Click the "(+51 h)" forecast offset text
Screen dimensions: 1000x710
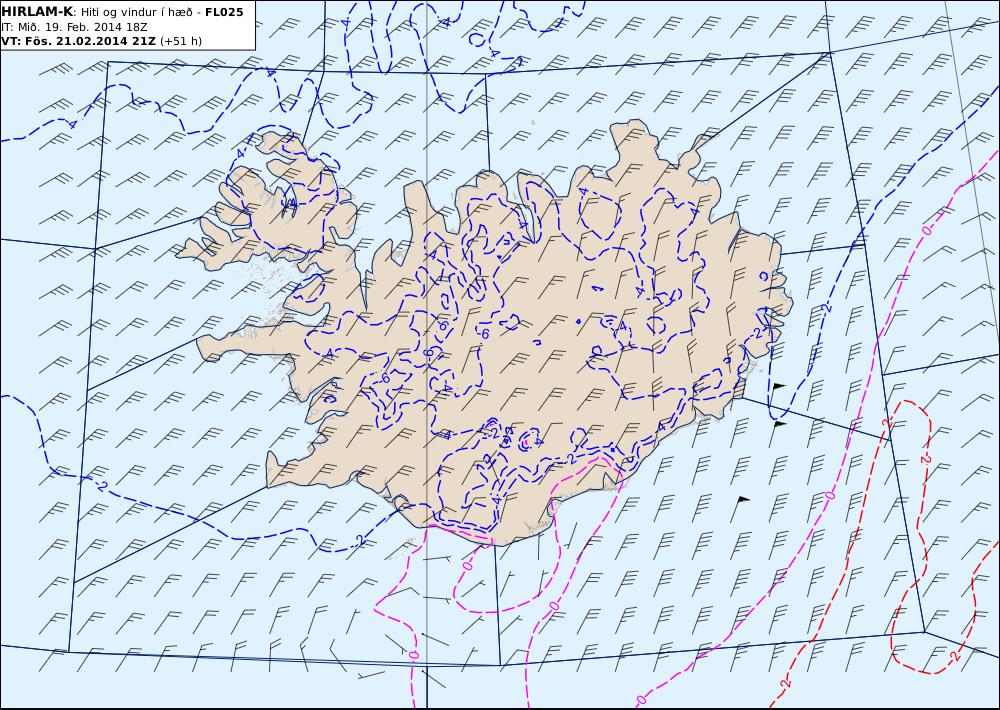[180, 41]
